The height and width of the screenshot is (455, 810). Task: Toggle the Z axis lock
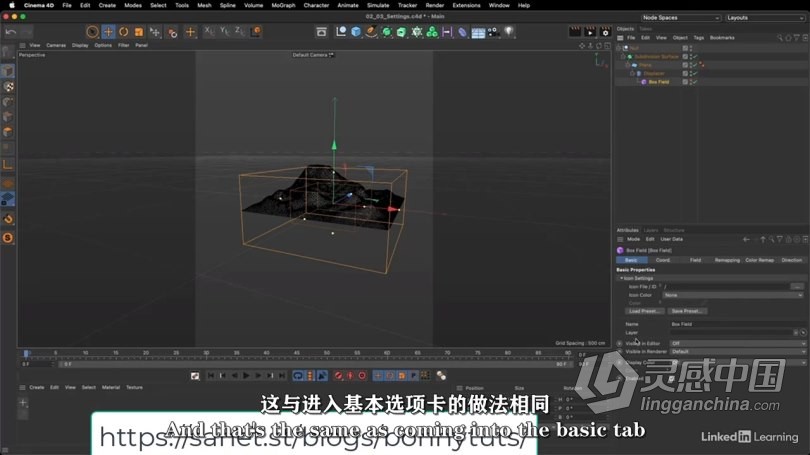pyautogui.click(x=239, y=31)
